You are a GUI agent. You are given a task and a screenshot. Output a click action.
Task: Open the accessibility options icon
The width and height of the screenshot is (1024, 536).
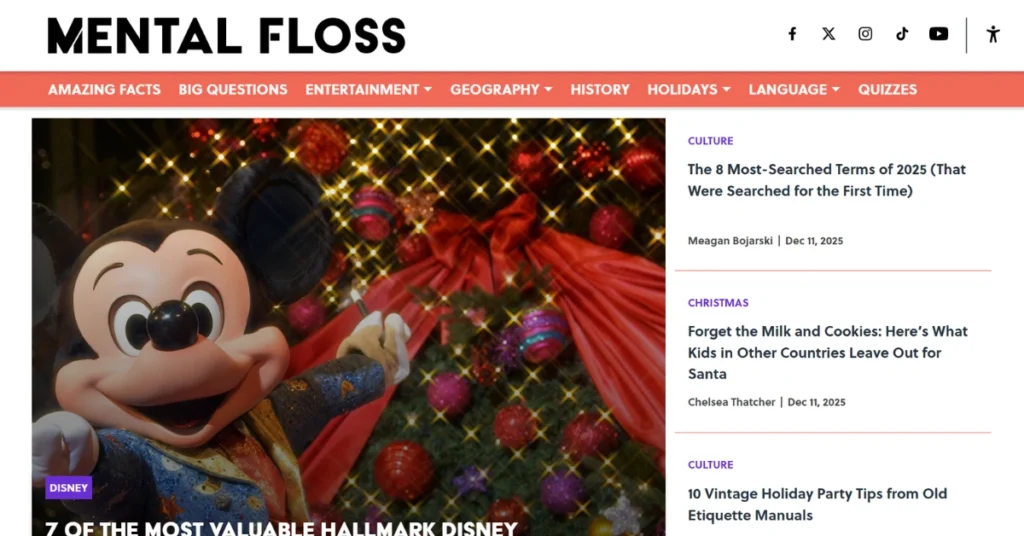[x=993, y=35]
